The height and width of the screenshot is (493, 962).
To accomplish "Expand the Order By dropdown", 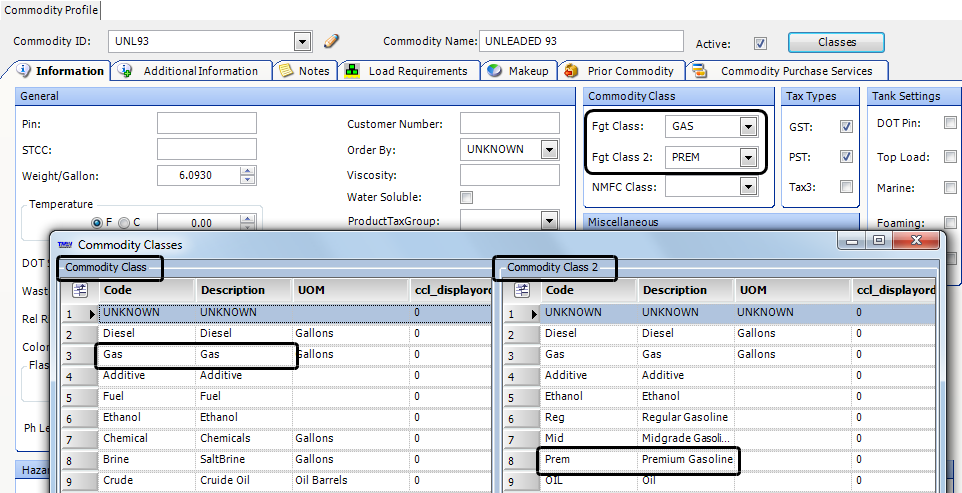I will [548, 150].
